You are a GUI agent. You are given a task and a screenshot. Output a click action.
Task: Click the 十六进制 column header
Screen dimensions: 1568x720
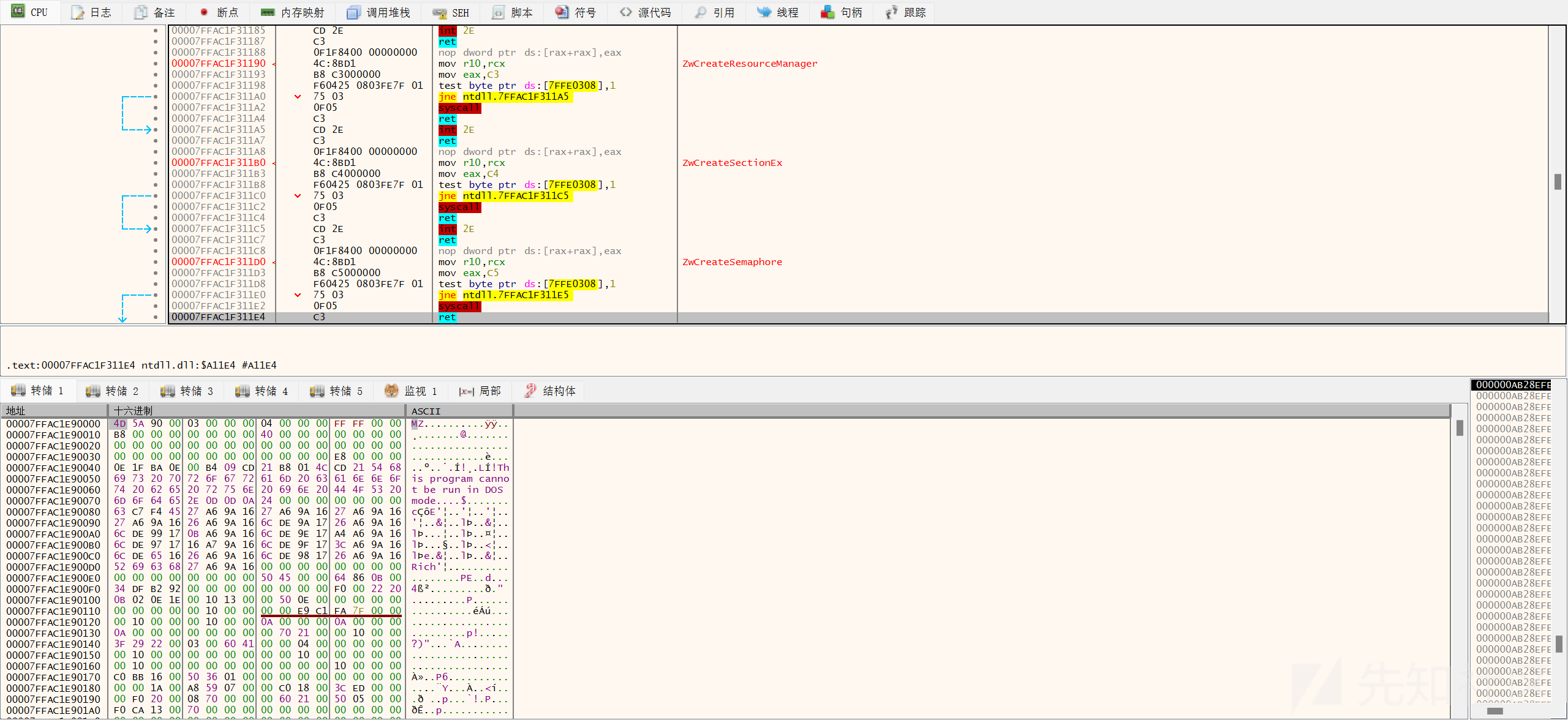coord(133,411)
